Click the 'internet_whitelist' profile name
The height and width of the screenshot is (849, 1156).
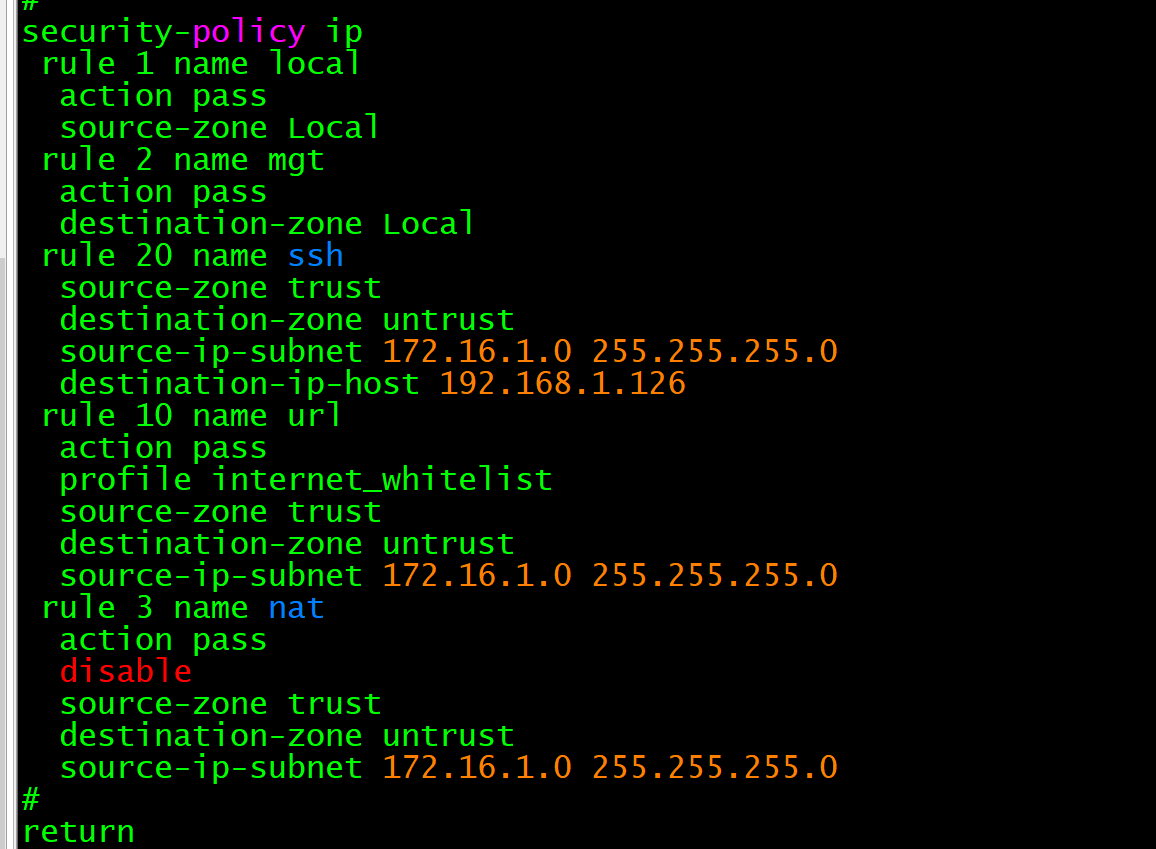coord(382,480)
